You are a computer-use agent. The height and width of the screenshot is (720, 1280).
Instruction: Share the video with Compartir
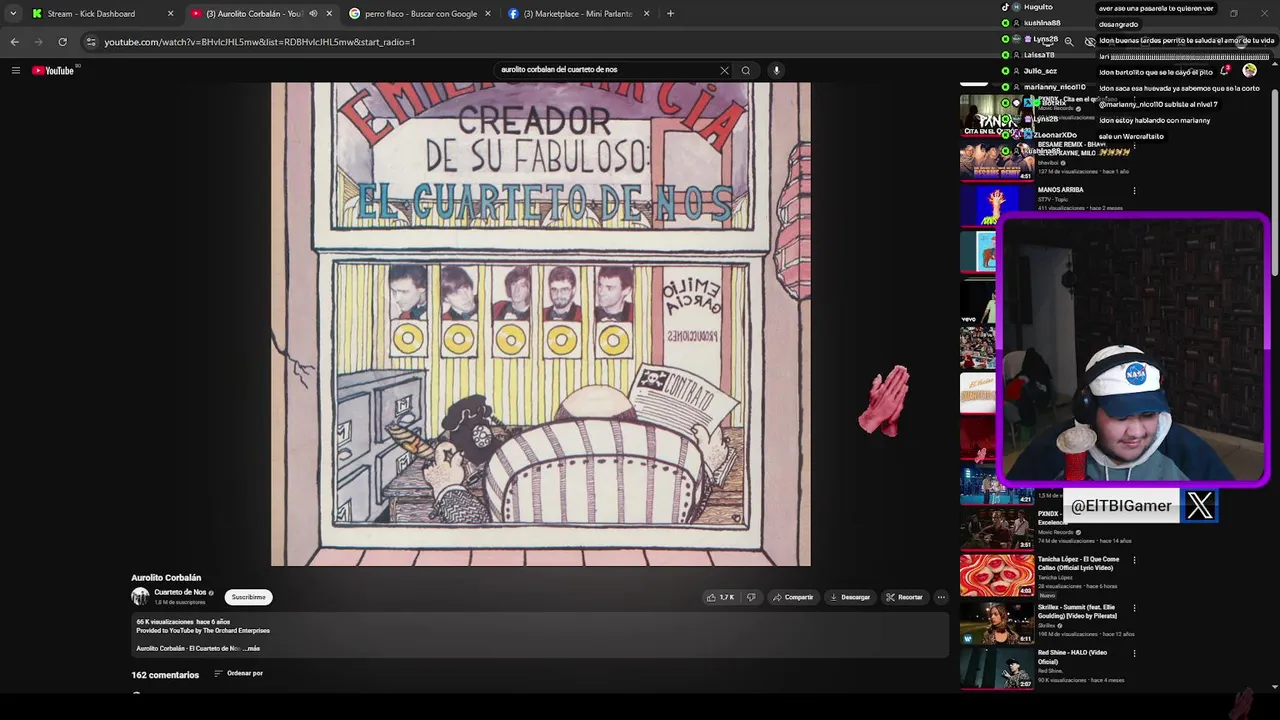(x=793, y=597)
